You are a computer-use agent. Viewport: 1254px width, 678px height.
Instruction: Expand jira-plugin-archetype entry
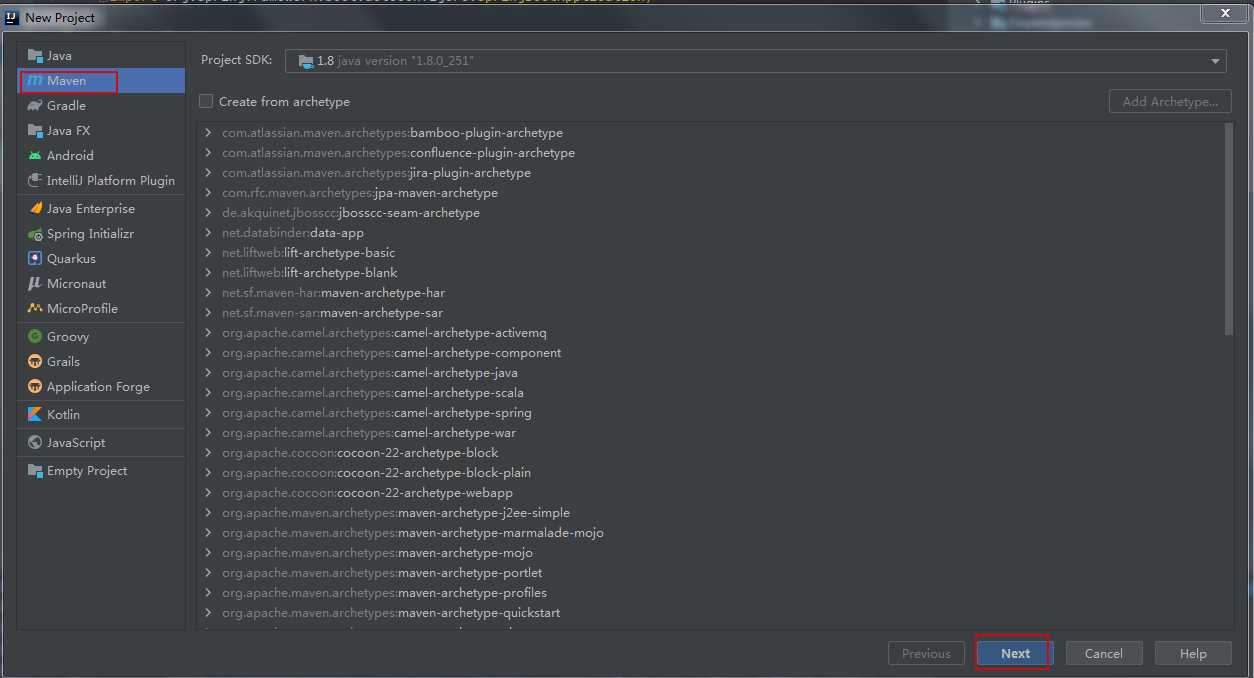coord(208,173)
